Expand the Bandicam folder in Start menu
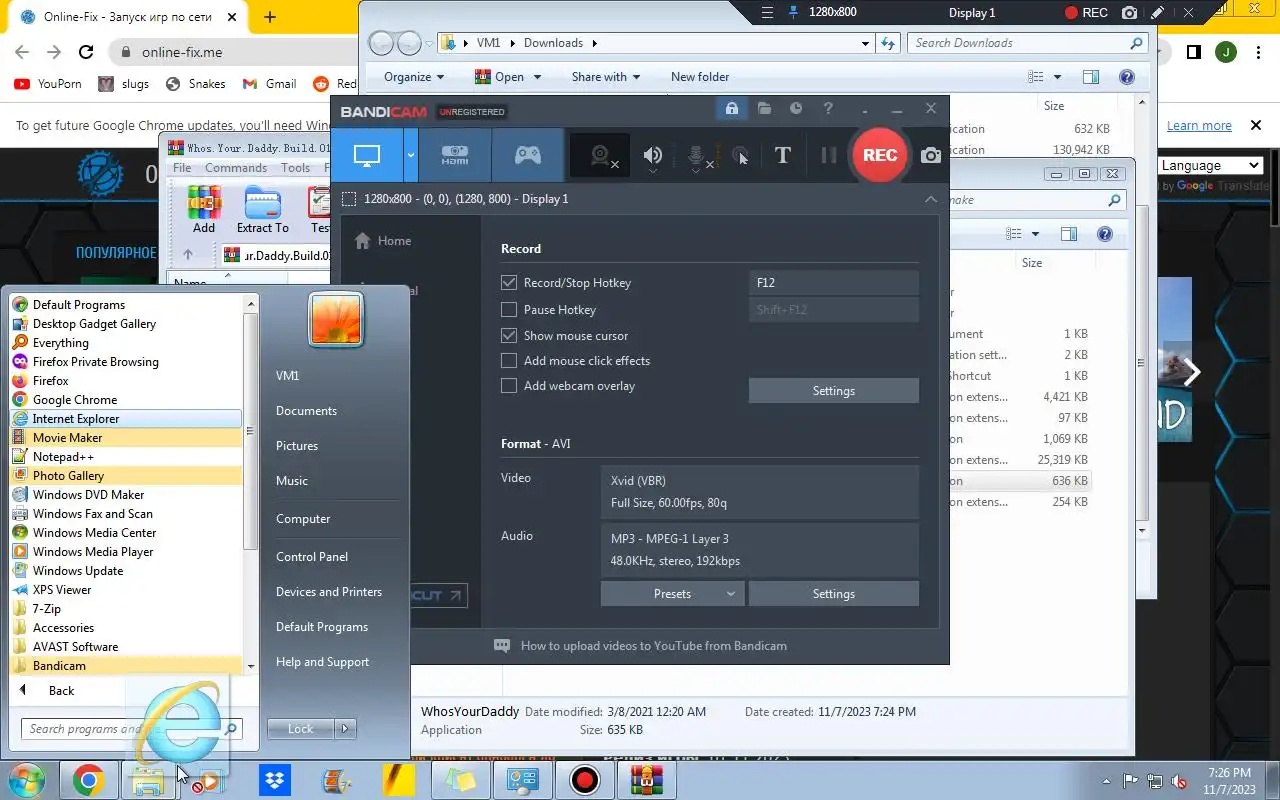 126,666
